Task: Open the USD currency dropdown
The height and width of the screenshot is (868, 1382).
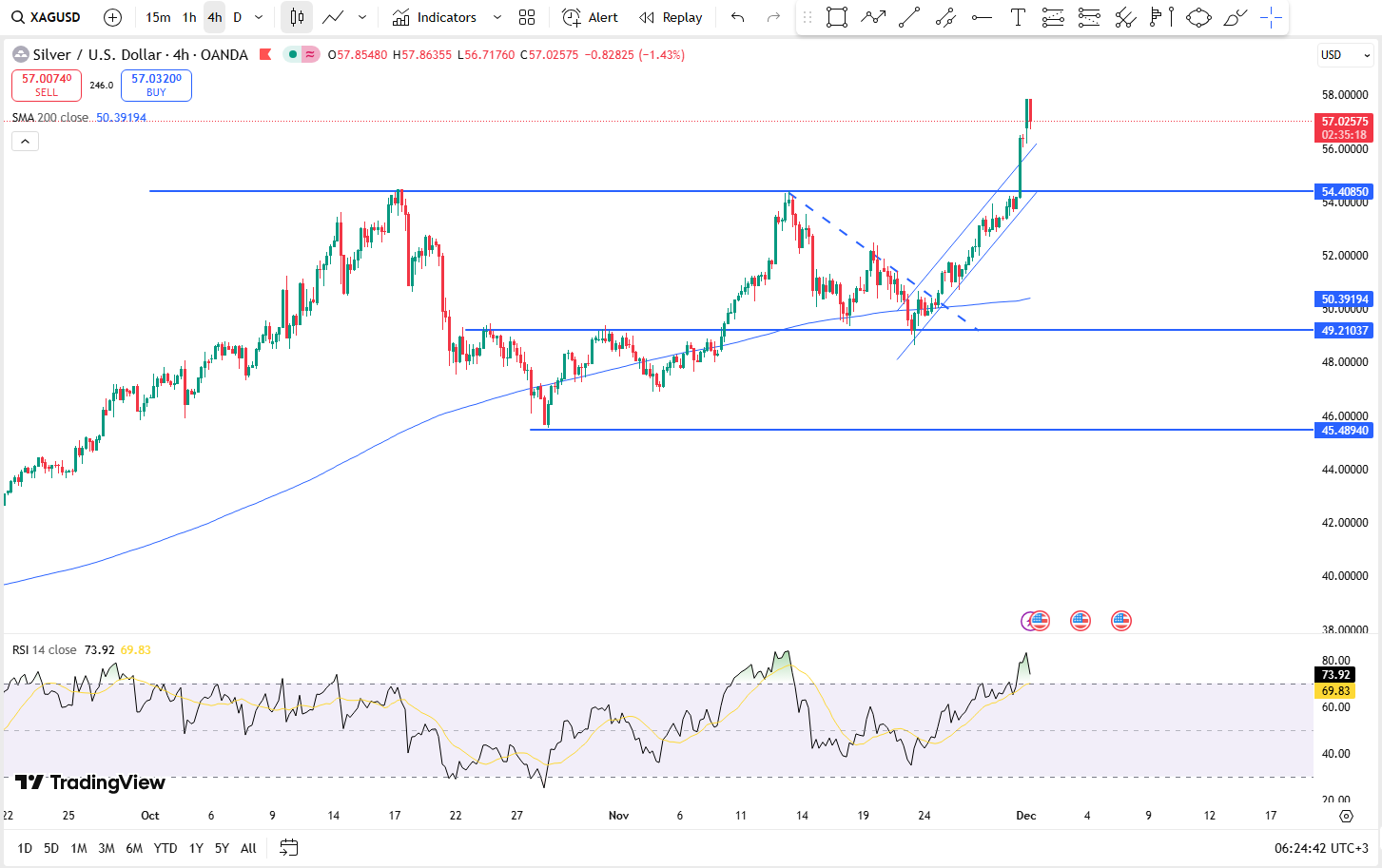Action: click(1345, 55)
